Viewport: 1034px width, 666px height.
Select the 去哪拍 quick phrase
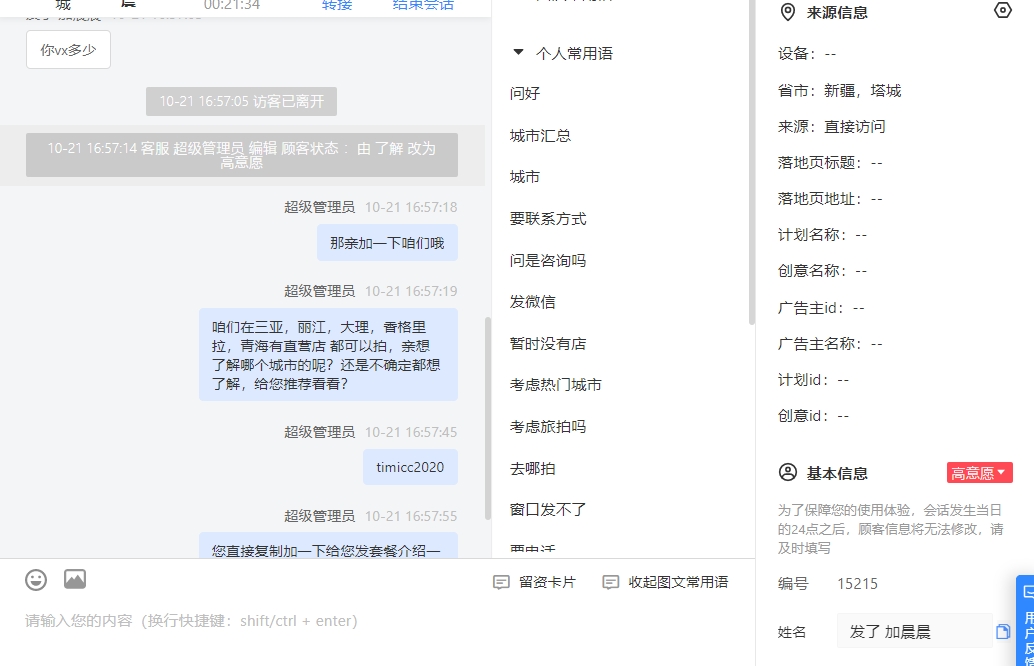[533, 469]
